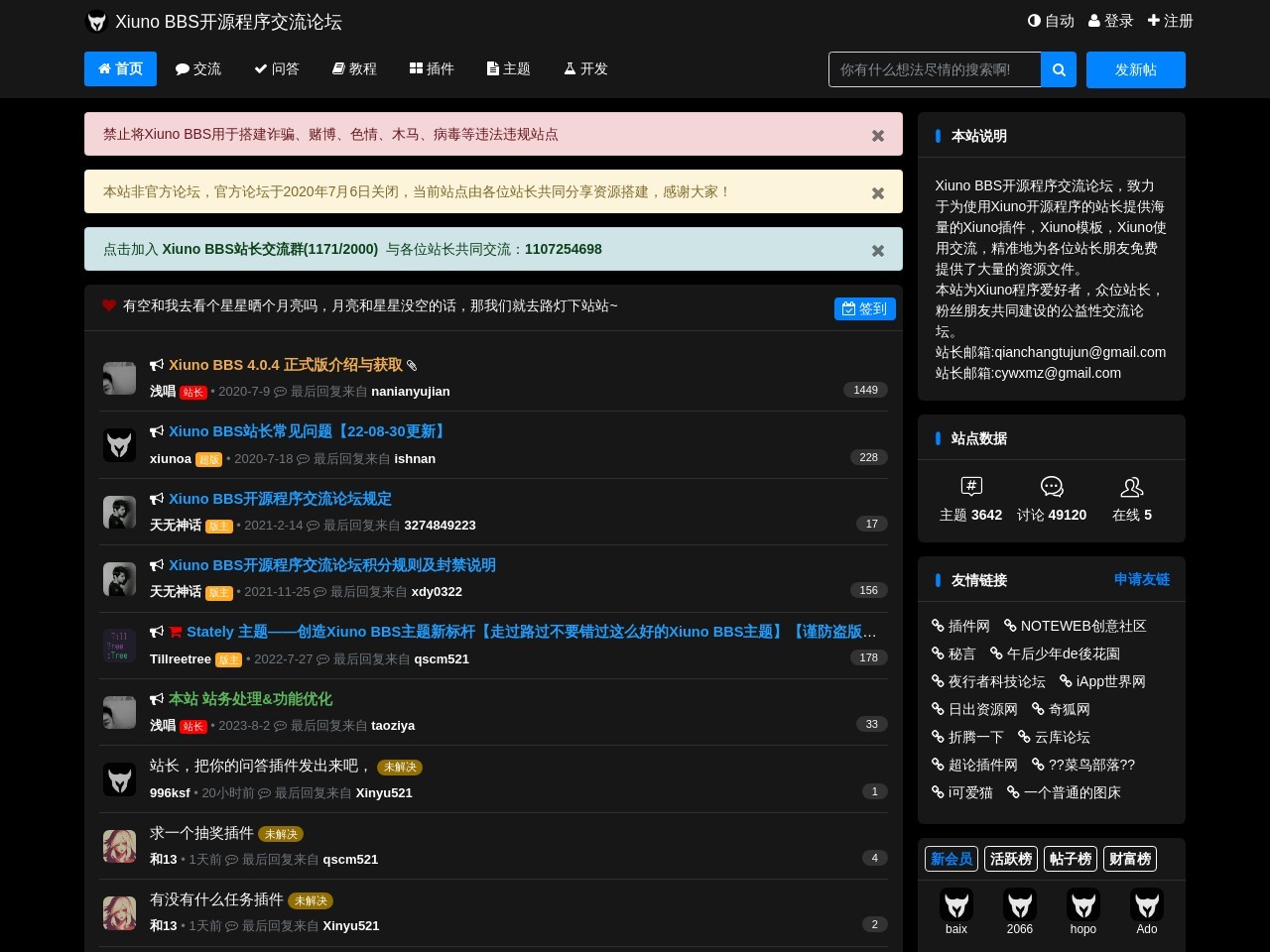Open the 问答 section

pyautogui.click(x=277, y=68)
